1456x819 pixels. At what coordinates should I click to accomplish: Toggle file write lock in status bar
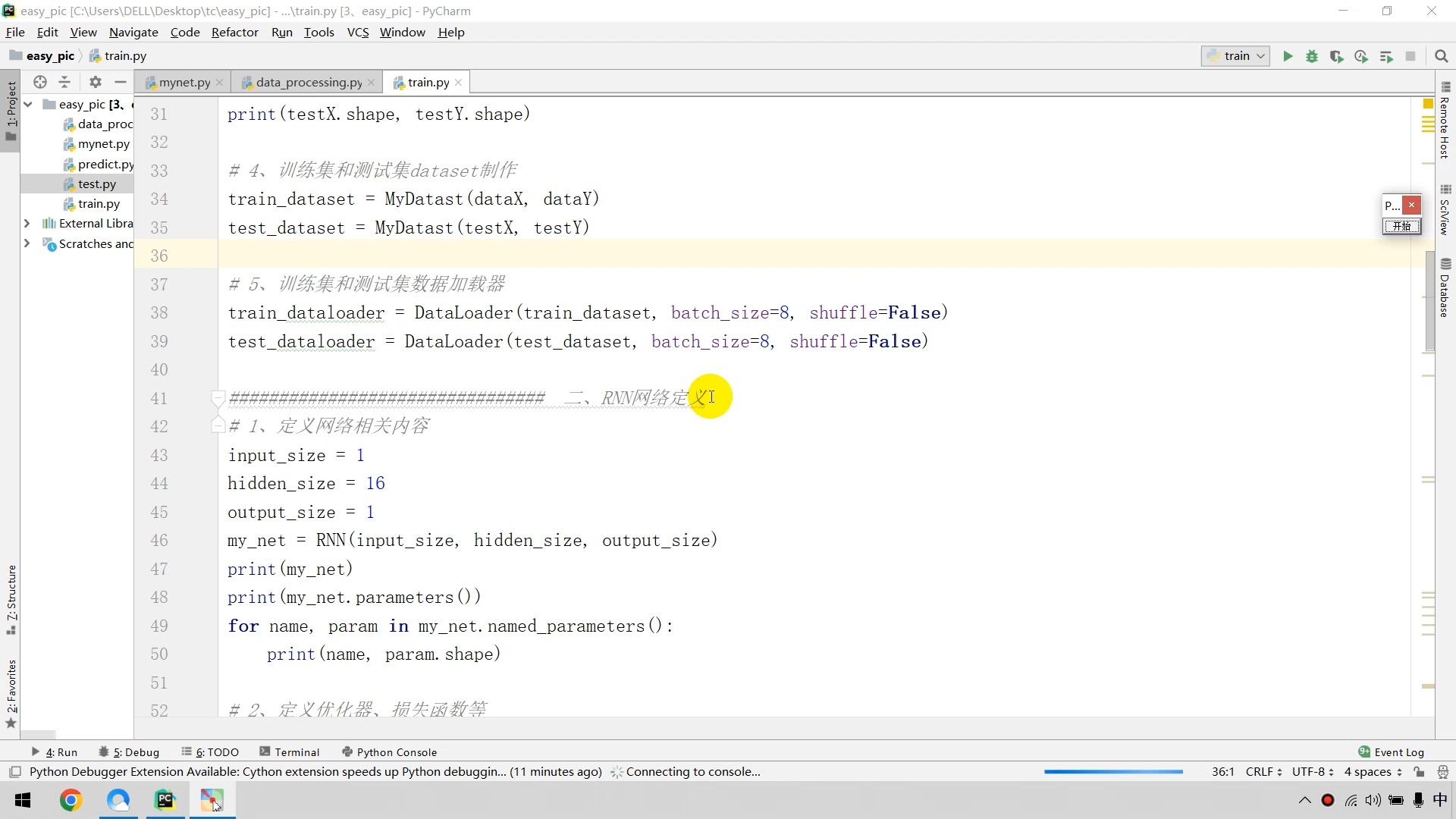(1419, 772)
